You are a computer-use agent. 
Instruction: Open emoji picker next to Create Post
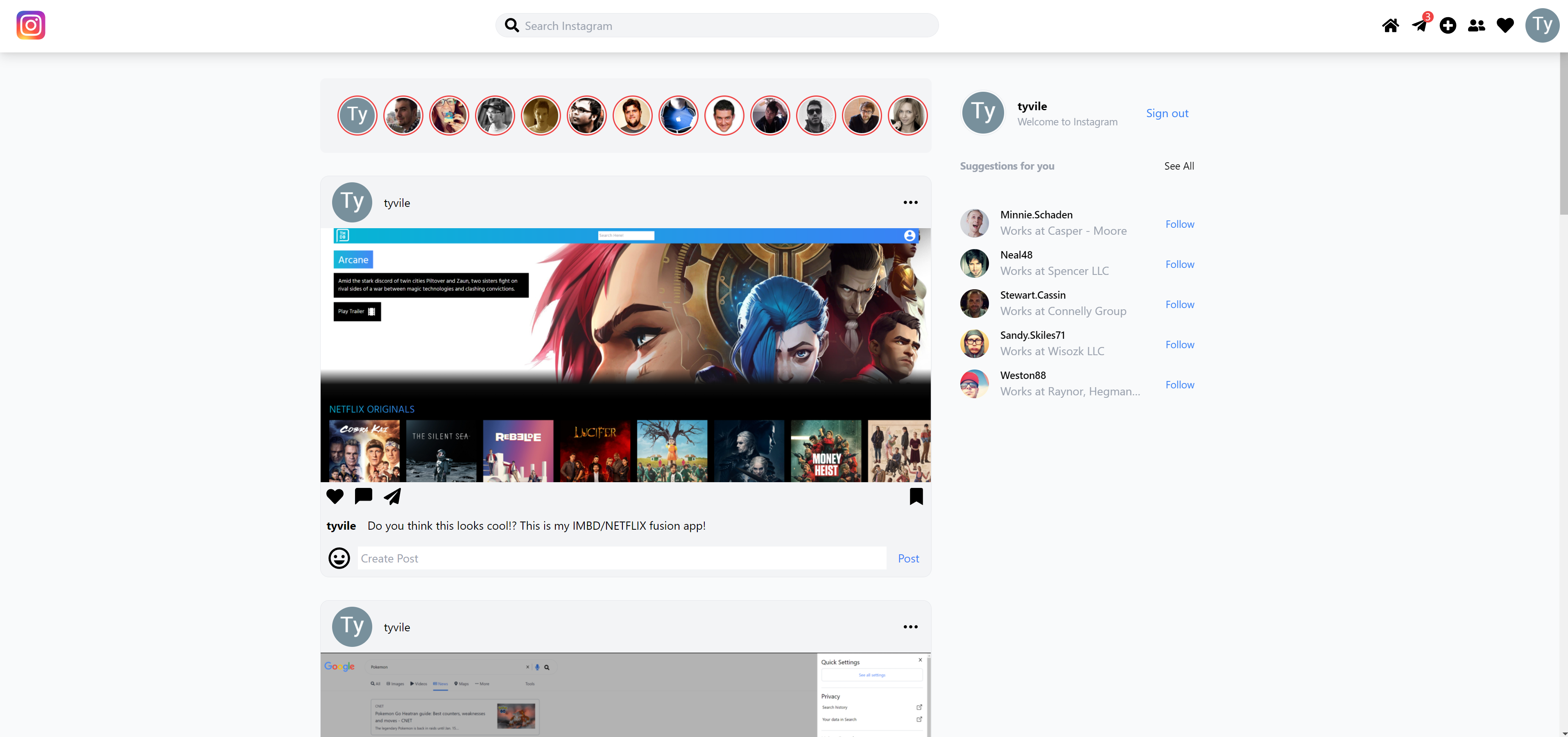pos(339,558)
